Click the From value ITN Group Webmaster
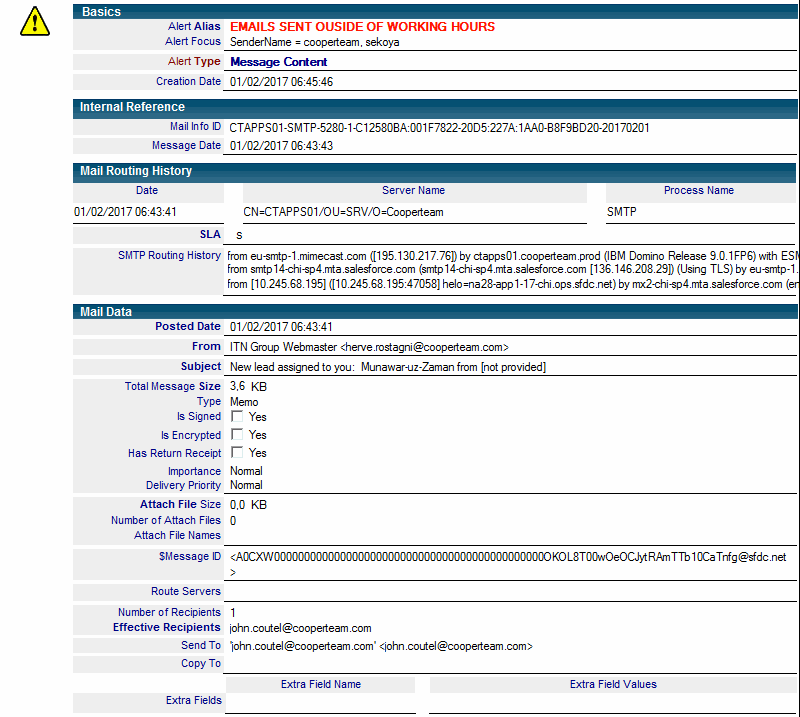Image resolution: width=800 pixels, height=717 pixels. coord(369,347)
